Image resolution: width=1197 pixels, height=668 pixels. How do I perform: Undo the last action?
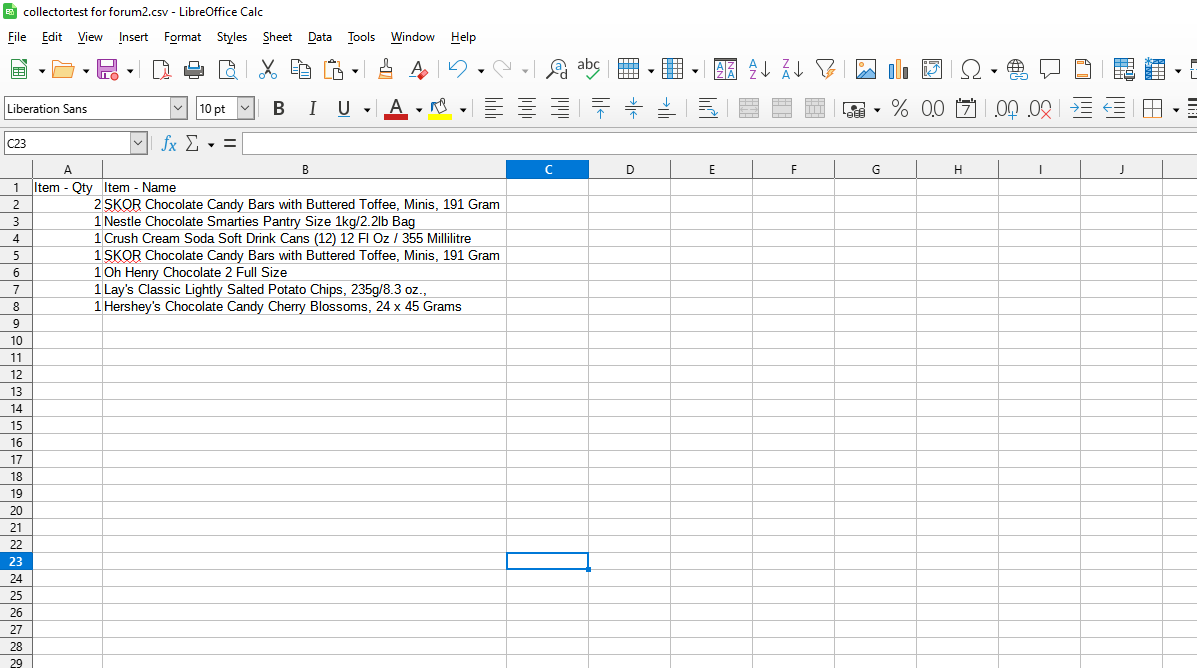458,69
